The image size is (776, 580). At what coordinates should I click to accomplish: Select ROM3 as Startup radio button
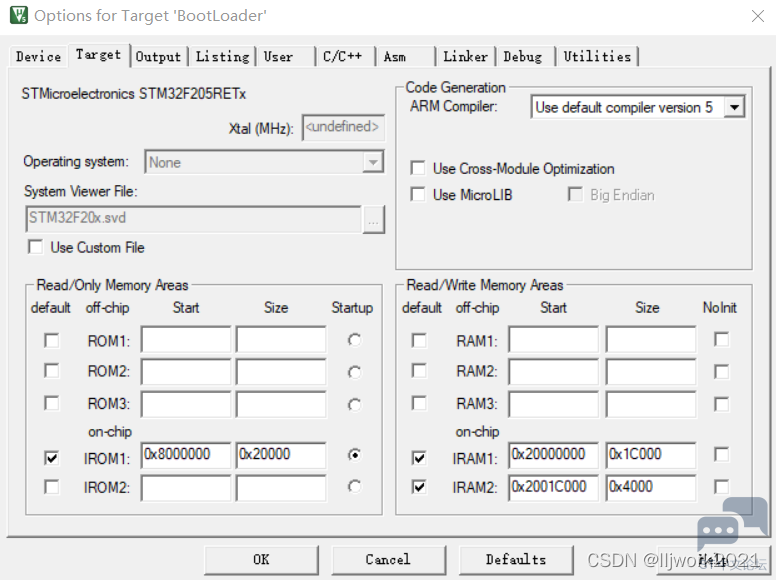[354, 405]
